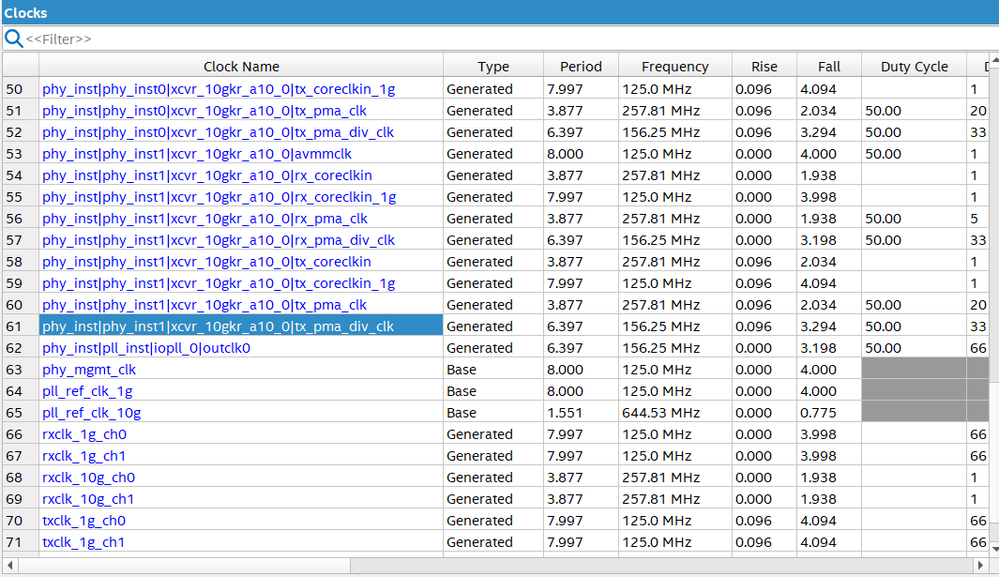The width and height of the screenshot is (999, 577).
Task: Sort by Clock Name column header
Action: [x=241, y=67]
